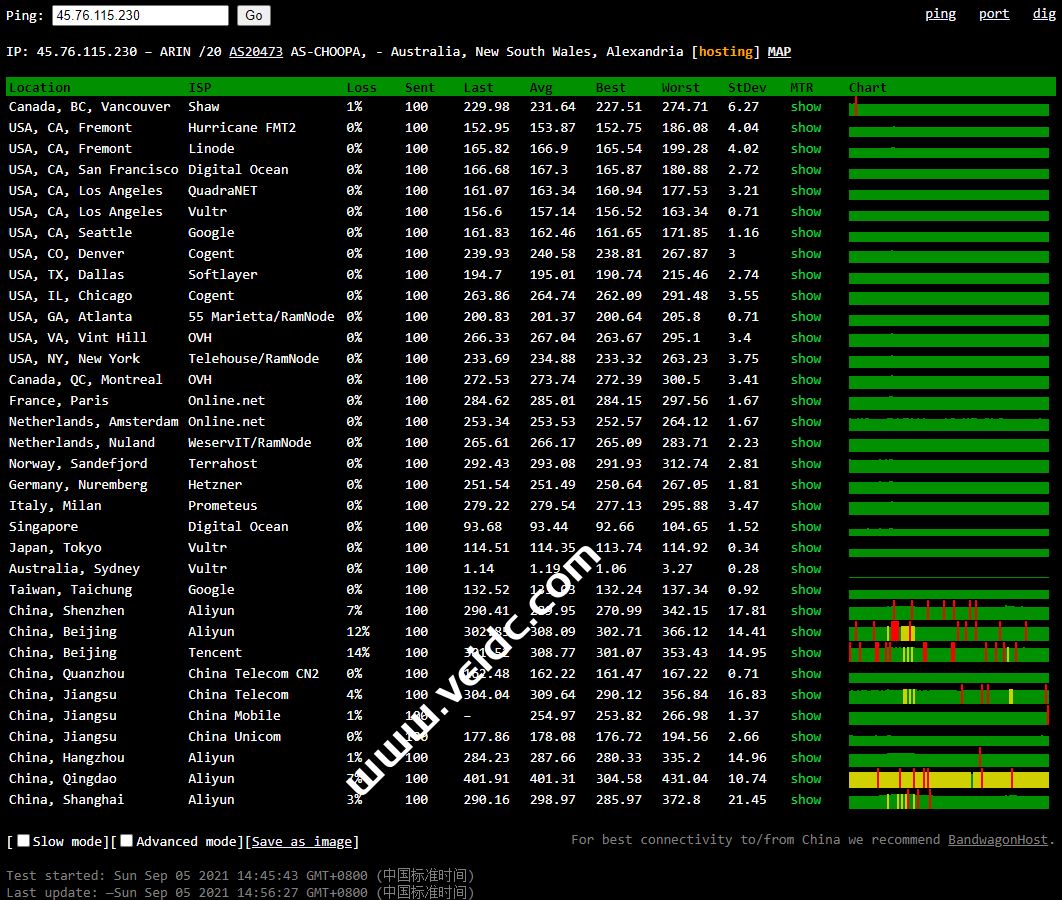The width and height of the screenshot is (1062, 900).
Task: Open the ping tool link
Action: coord(940,14)
